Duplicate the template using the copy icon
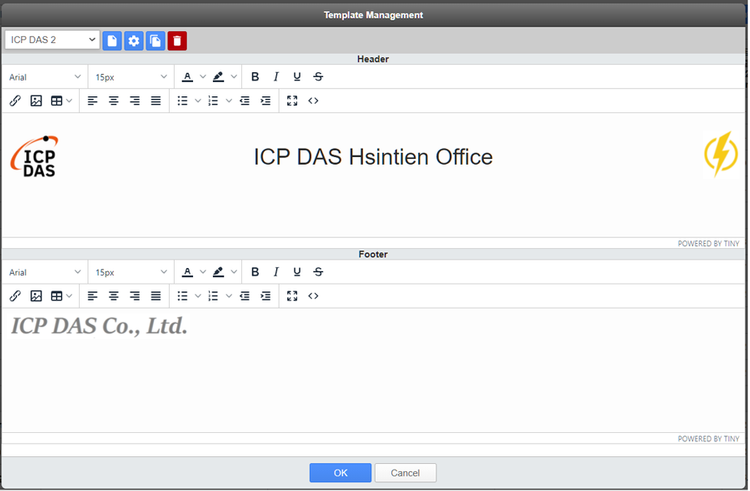This screenshot has height=491, width=750. [155, 41]
